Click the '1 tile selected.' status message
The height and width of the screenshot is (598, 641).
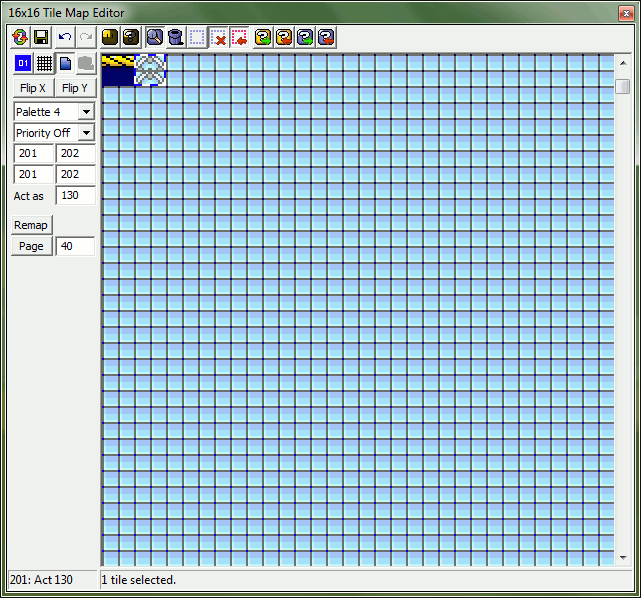139,580
